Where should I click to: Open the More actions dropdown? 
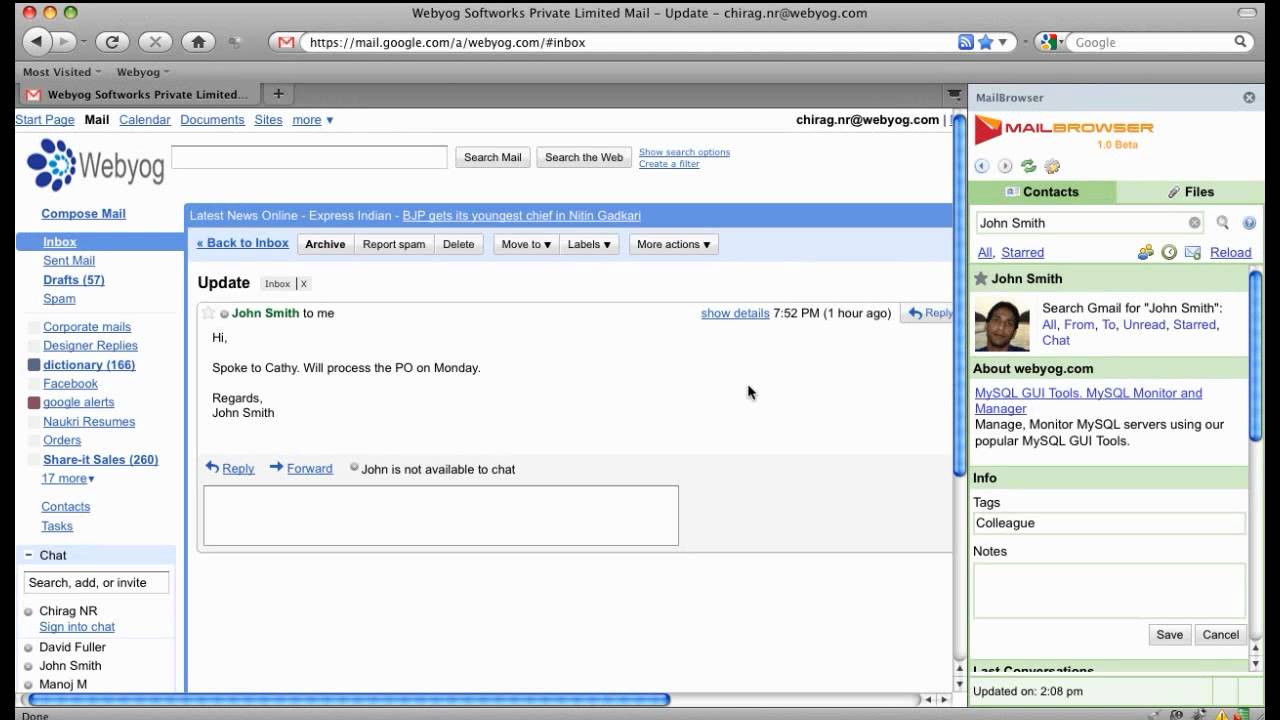pos(673,244)
